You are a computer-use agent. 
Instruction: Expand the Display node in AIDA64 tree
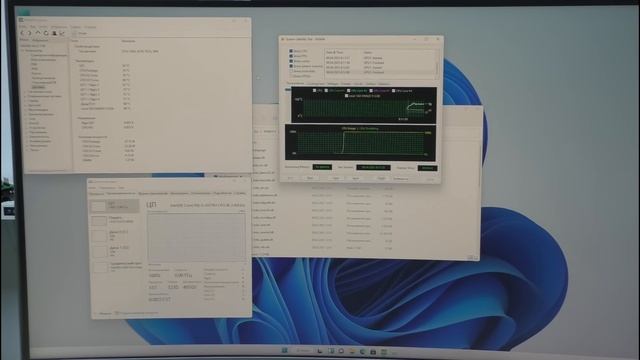tap(25, 105)
